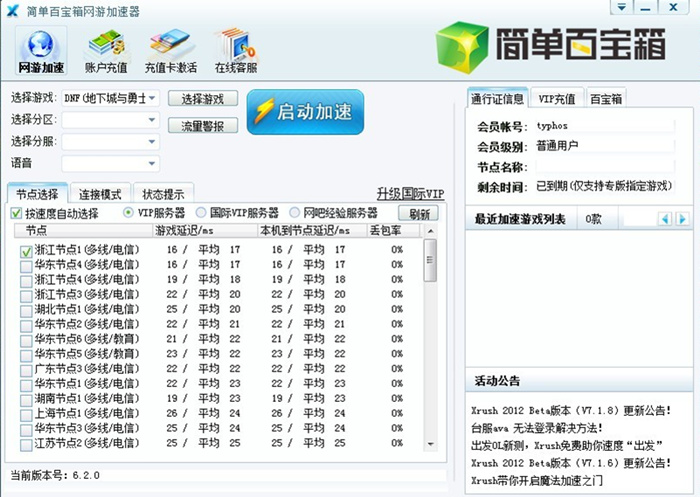Screen dimensions: 700x497
Task: Sort by the 游戏延迟/ms column header
Action: click(x=205, y=230)
